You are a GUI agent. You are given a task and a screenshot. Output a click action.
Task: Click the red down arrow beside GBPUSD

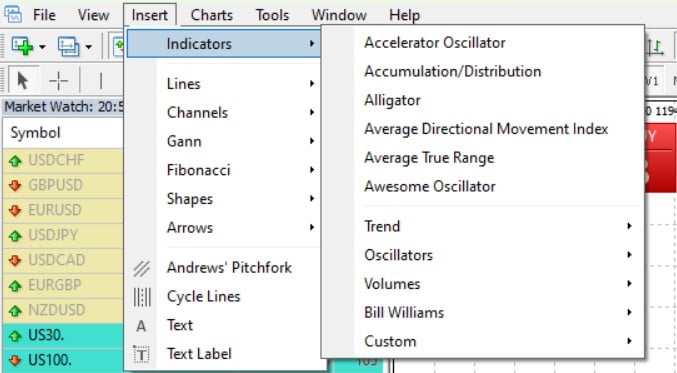click(x=15, y=186)
